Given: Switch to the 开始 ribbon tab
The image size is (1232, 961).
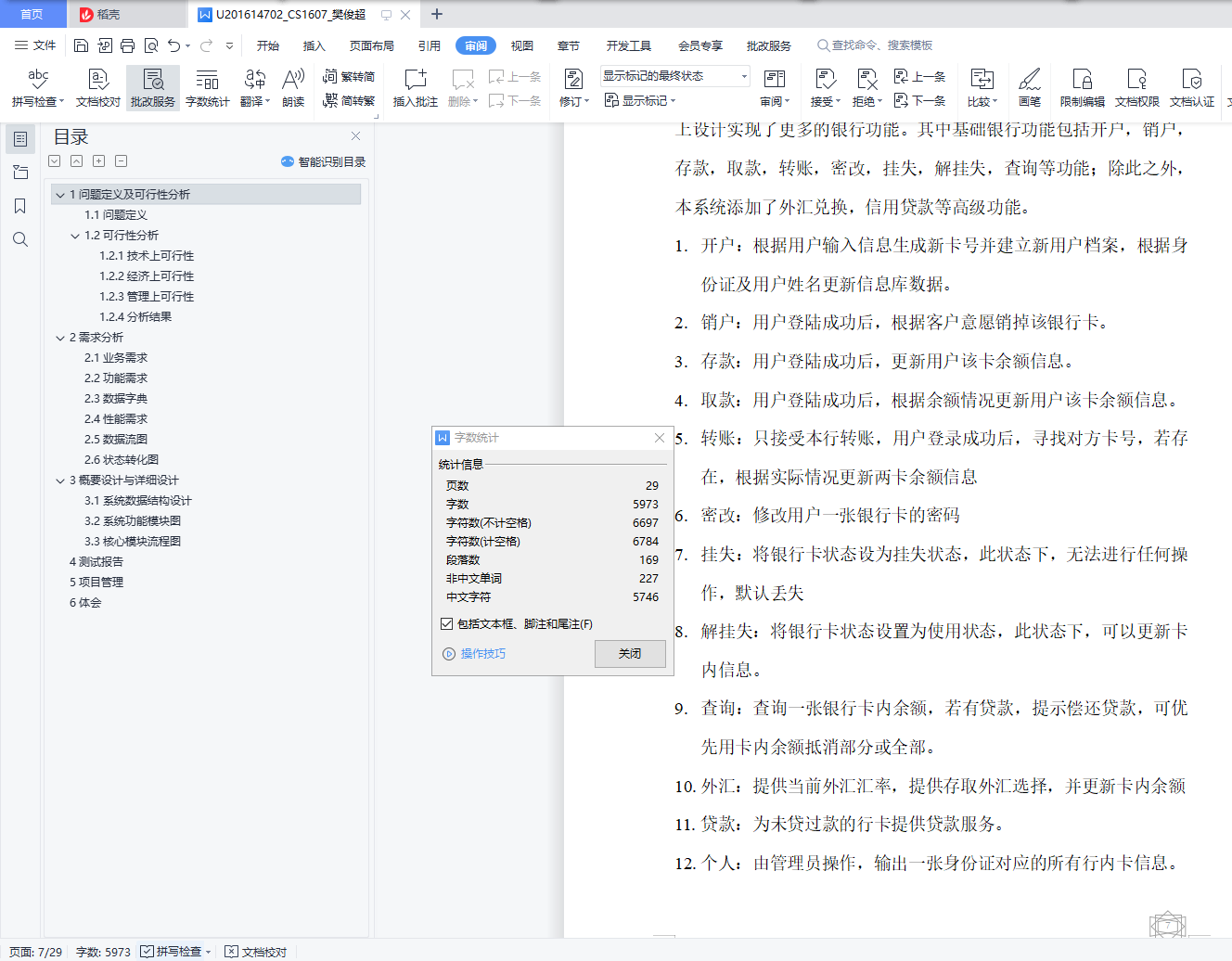Looking at the screenshot, I should 268,45.
